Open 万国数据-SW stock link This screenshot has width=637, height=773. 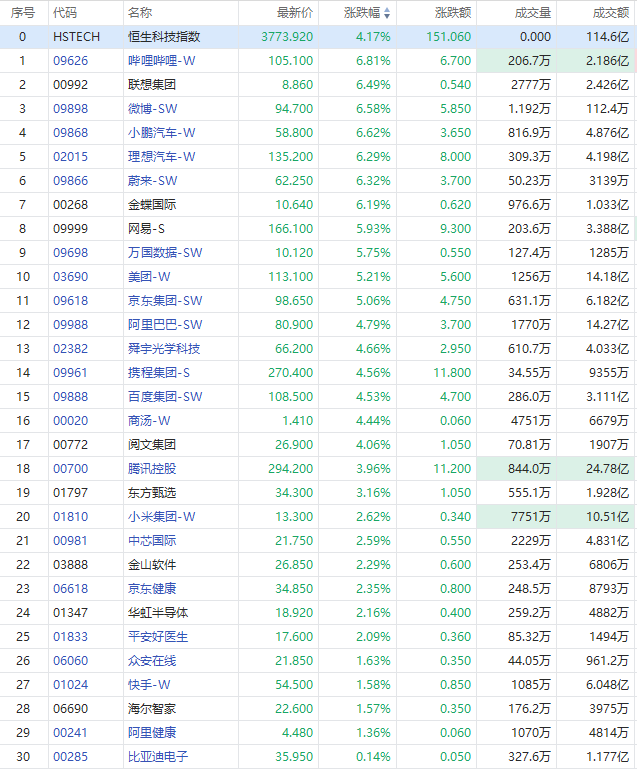(165, 252)
